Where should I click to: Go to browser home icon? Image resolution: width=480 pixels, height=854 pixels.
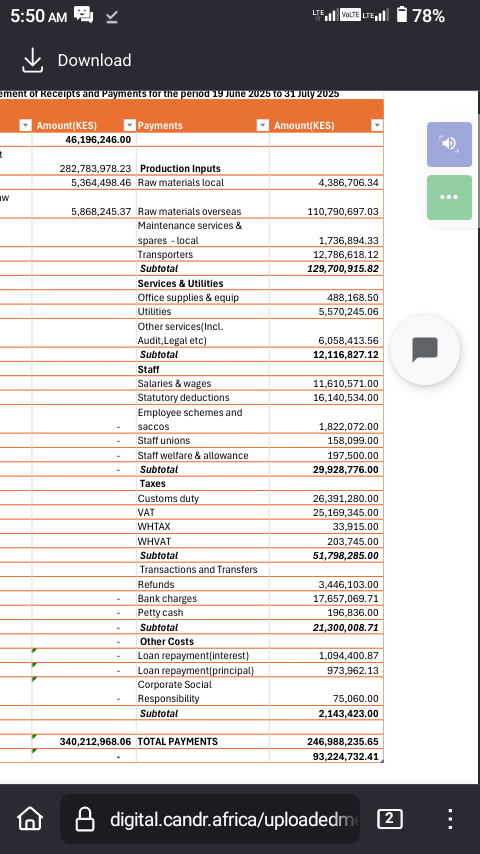[30, 818]
